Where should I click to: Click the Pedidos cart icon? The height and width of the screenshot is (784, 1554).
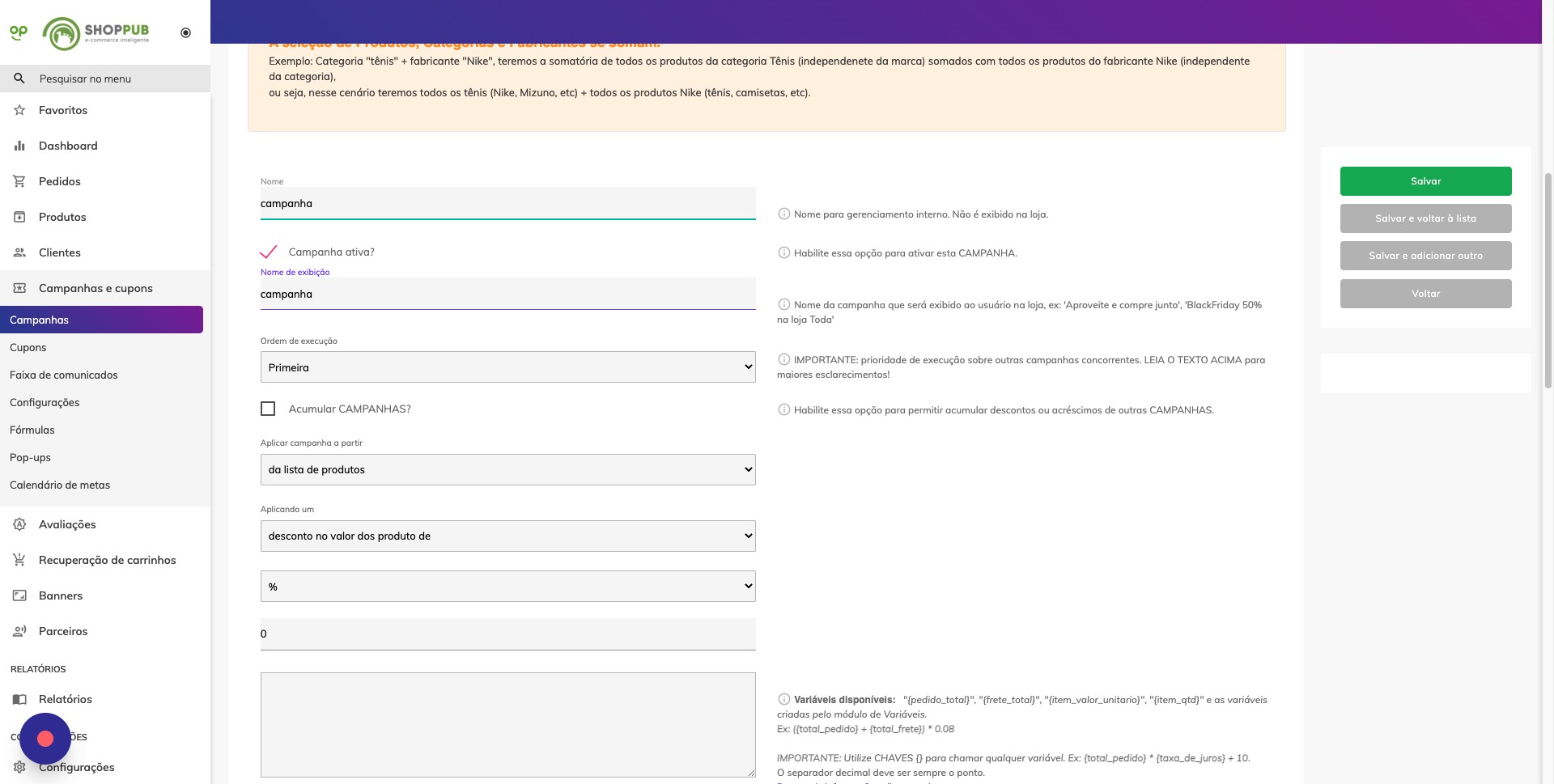click(19, 181)
